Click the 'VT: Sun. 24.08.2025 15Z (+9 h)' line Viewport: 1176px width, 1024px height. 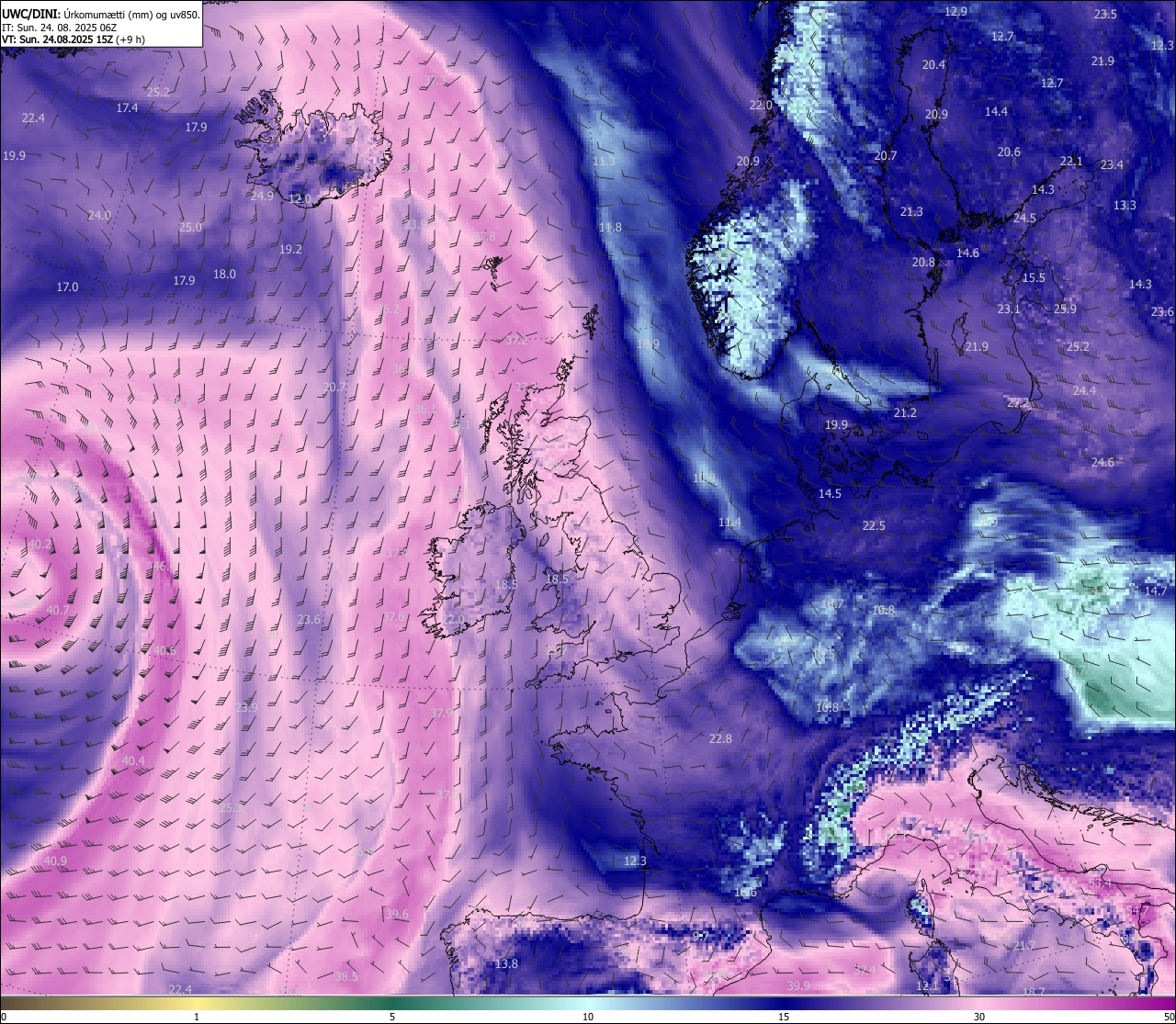(73, 39)
